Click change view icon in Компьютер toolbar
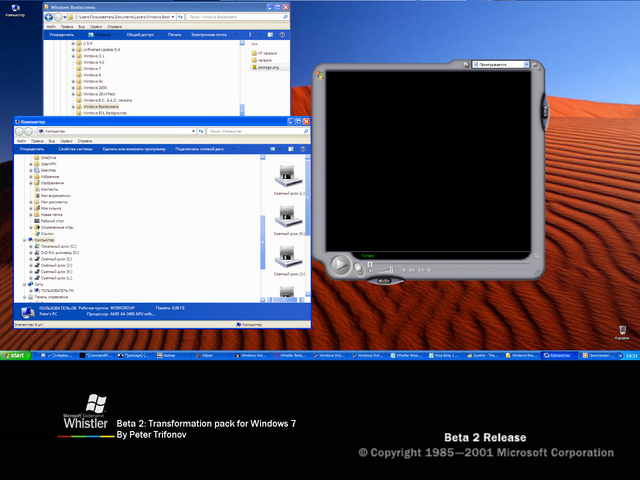This screenshot has height=480, width=640. click(273, 149)
